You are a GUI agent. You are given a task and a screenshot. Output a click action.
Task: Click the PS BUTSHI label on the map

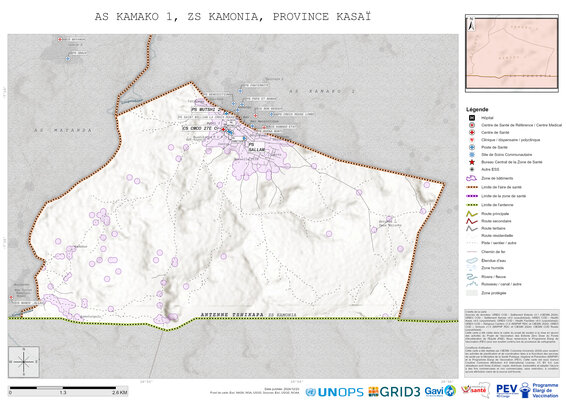coord(205,109)
